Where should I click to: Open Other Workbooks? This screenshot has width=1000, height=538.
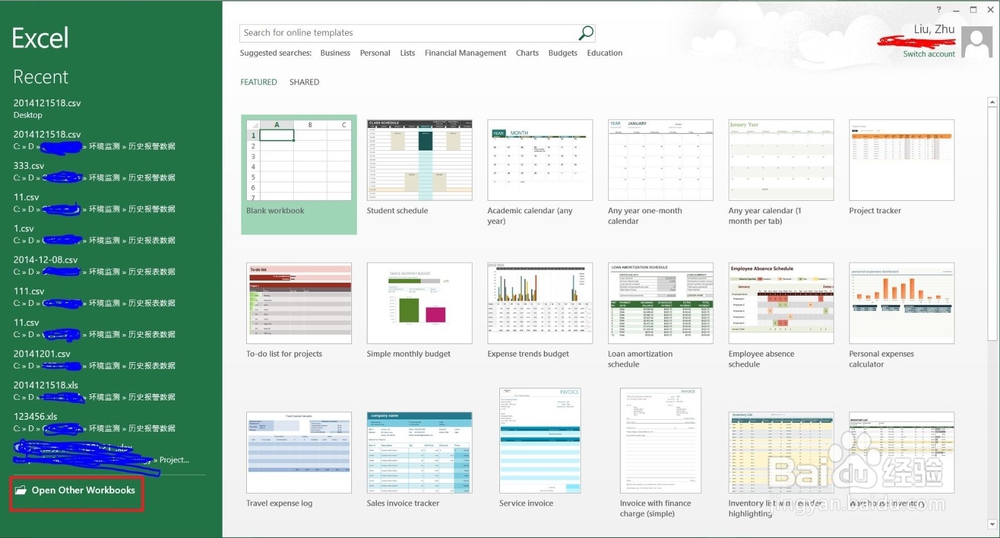point(77,493)
